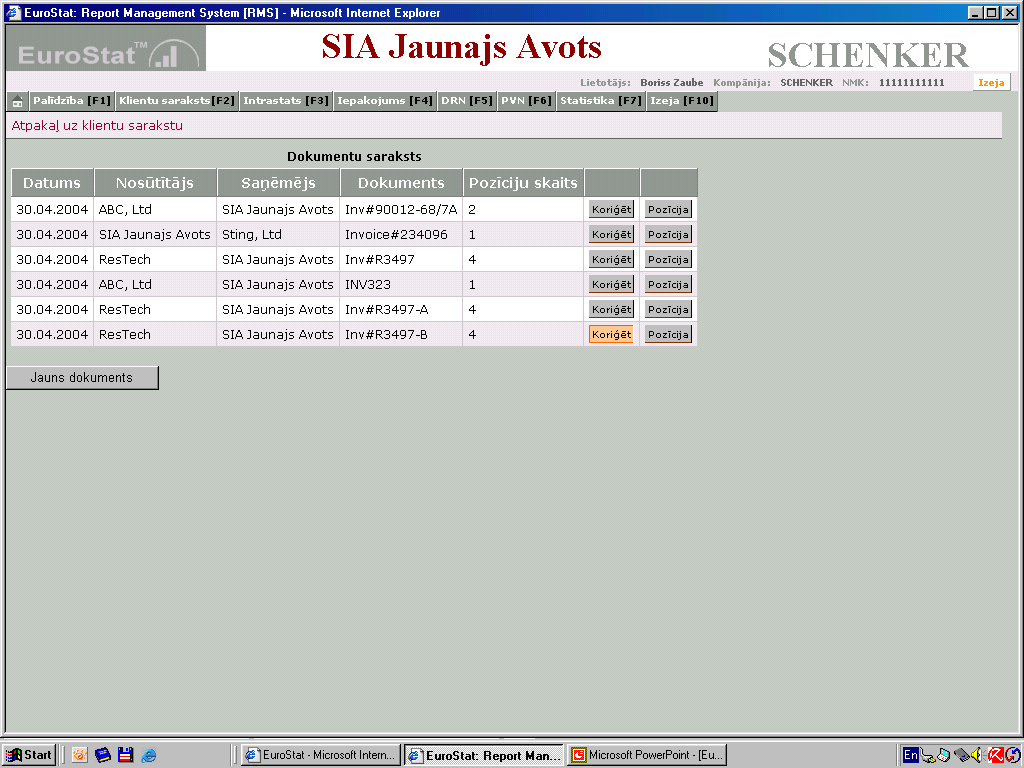Click the volume speaker tray icon
1024x768 pixels.
point(976,756)
